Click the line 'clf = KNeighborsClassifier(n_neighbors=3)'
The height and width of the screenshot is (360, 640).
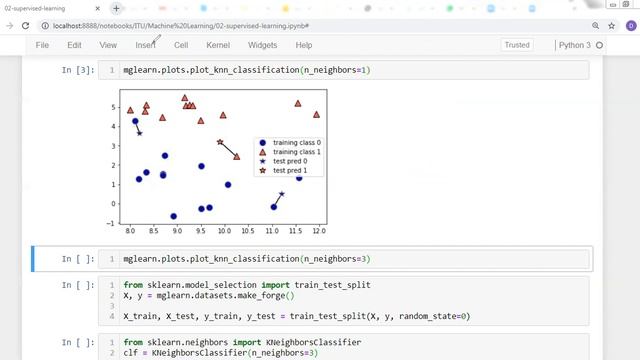tap(220, 353)
